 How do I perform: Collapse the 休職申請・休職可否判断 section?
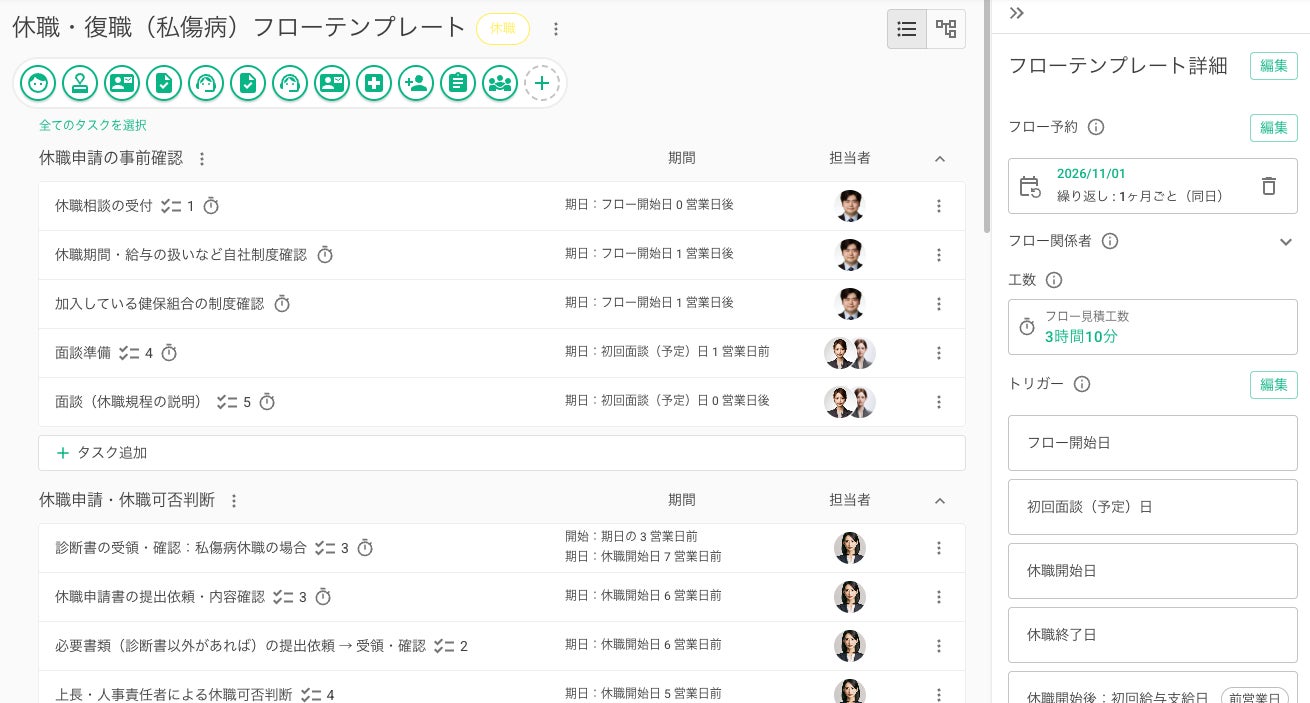click(939, 500)
